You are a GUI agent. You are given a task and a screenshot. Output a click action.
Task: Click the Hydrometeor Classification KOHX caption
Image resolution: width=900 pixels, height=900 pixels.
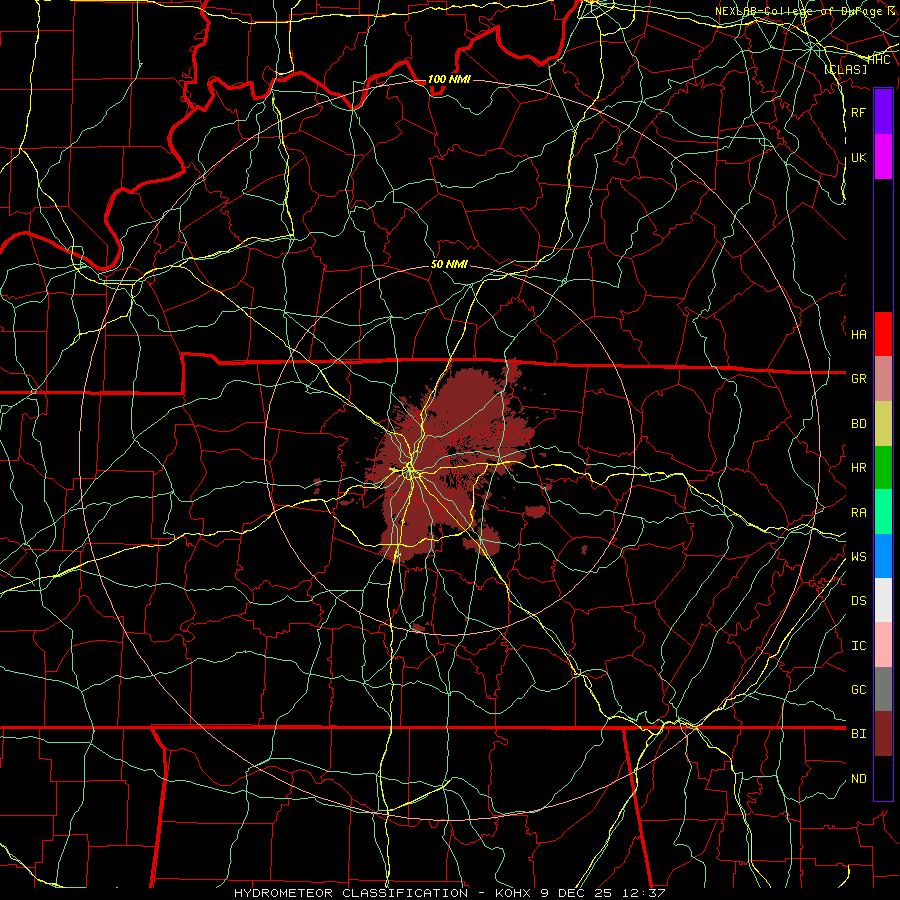coord(449,893)
